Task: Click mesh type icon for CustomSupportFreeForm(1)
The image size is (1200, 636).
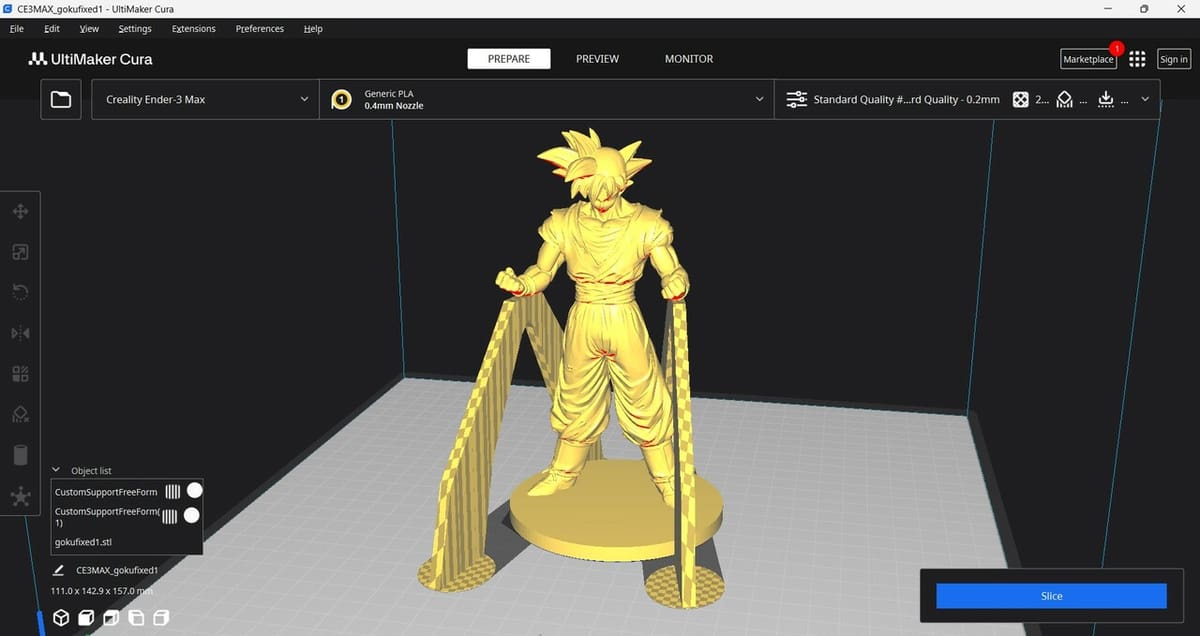Action: coord(170,516)
